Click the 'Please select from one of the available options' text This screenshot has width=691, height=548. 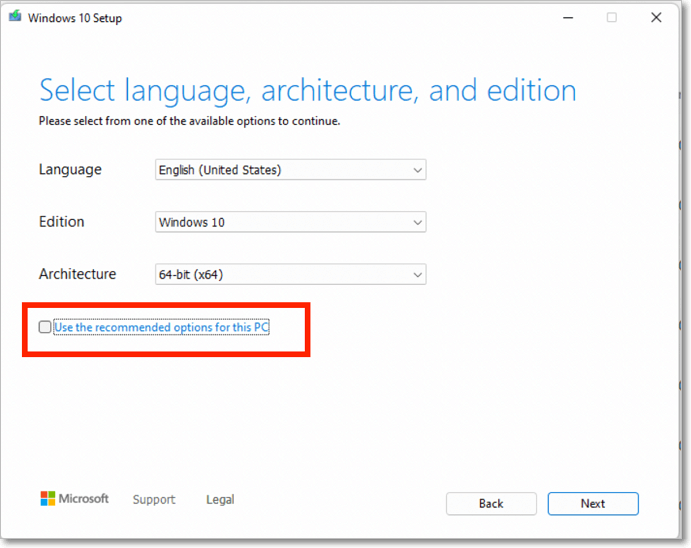tap(189, 121)
